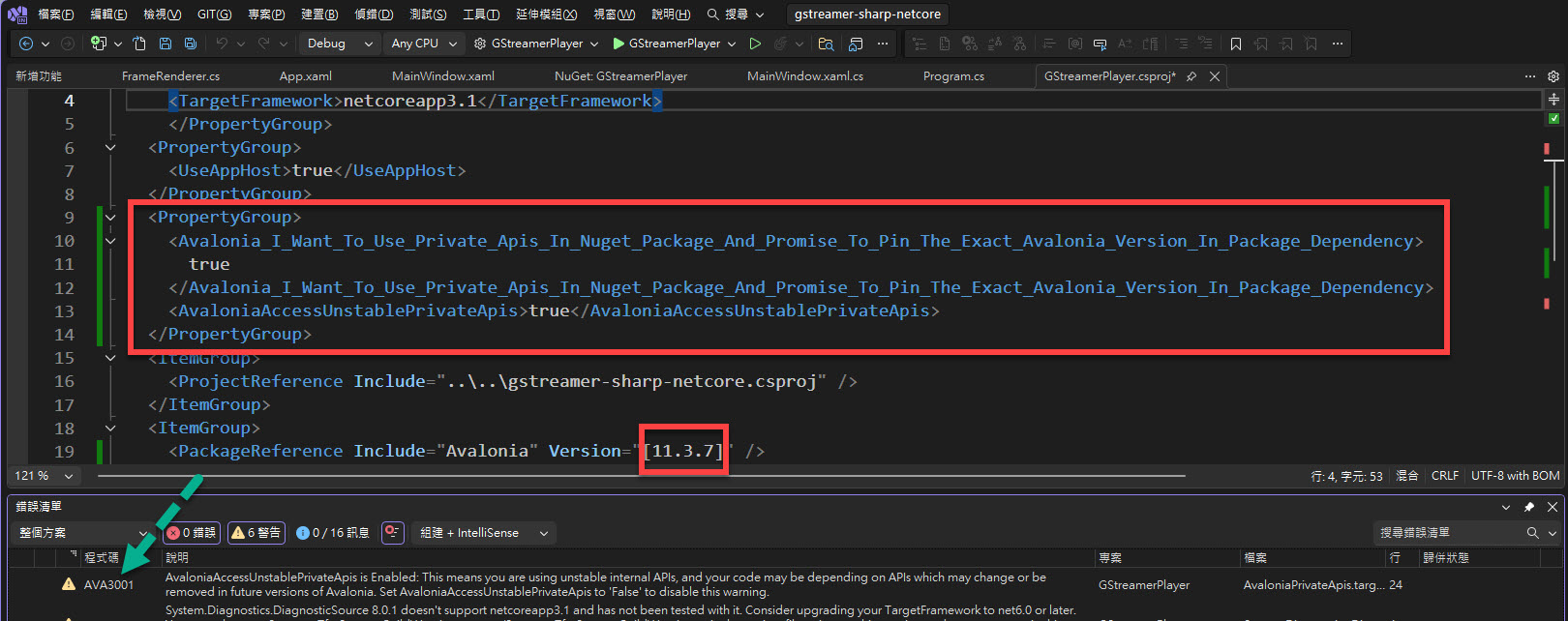Click the editor settings gear icon at tab row end
Image resolution: width=1568 pixels, height=621 pixels.
(1553, 76)
